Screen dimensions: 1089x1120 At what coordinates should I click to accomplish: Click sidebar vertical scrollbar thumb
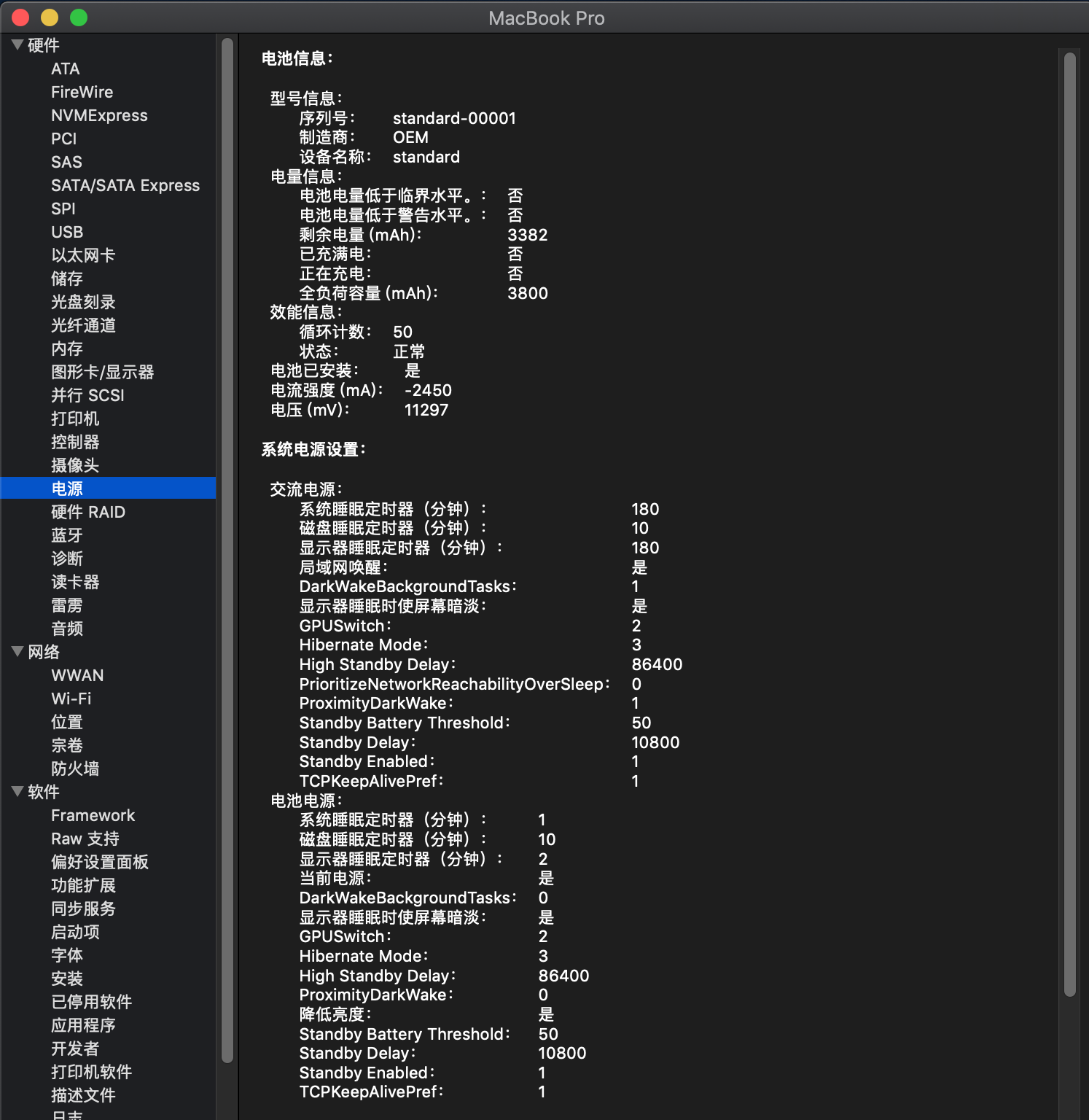[227, 551]
